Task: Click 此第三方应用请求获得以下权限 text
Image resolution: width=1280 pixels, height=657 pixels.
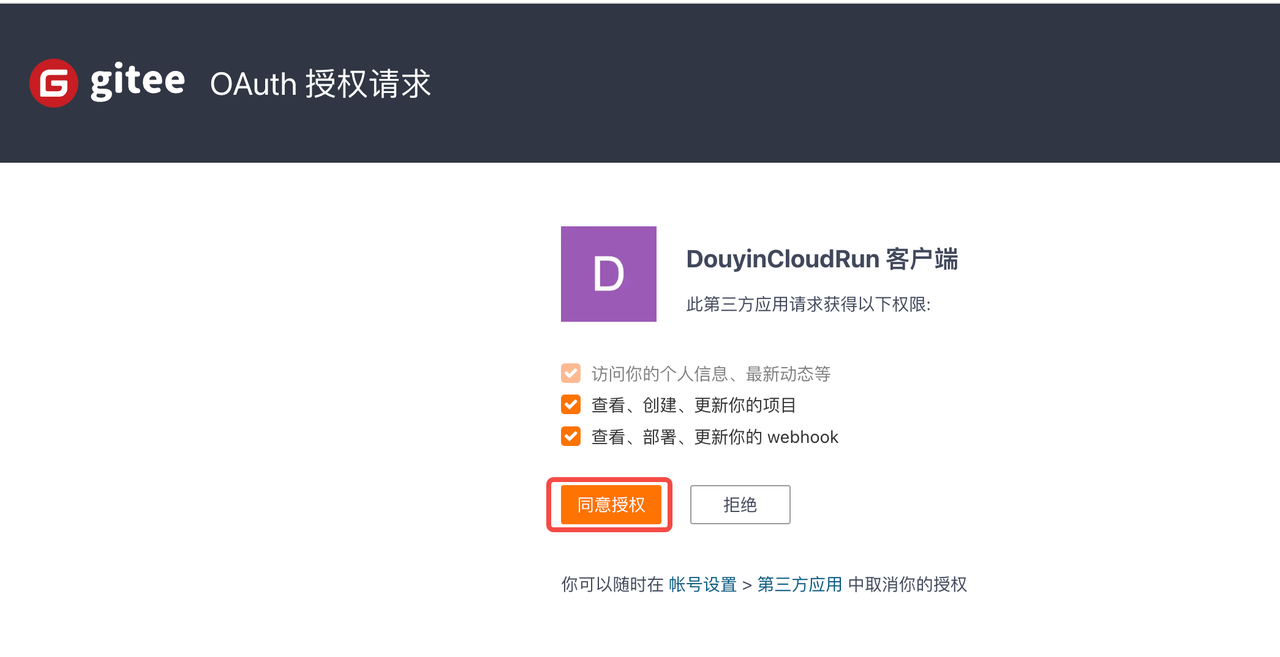Action: click(x=808, y=304)
